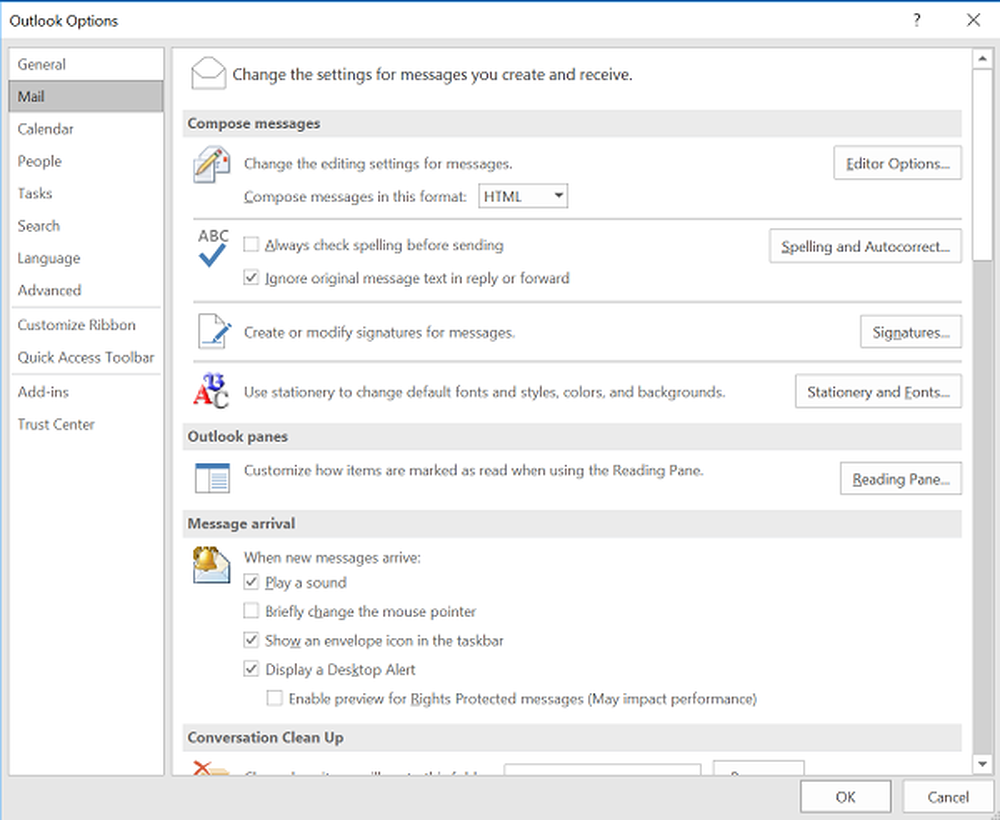Screen dimensions: 1000x820
Task: Open Trust Center settings
Action: click(x=86, y=425)
